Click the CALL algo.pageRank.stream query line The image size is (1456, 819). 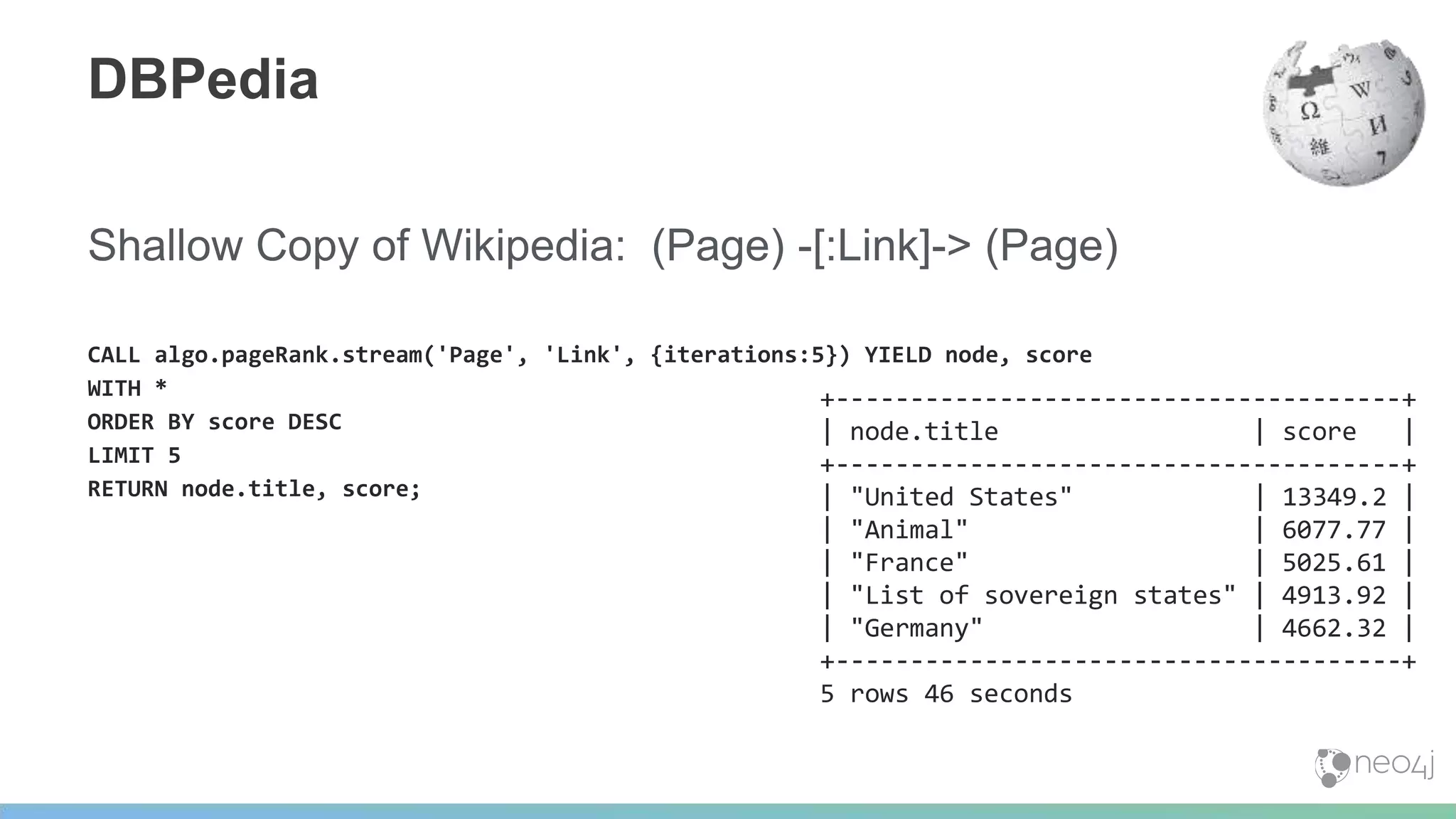pyautogui.click(x=589, y=355)
